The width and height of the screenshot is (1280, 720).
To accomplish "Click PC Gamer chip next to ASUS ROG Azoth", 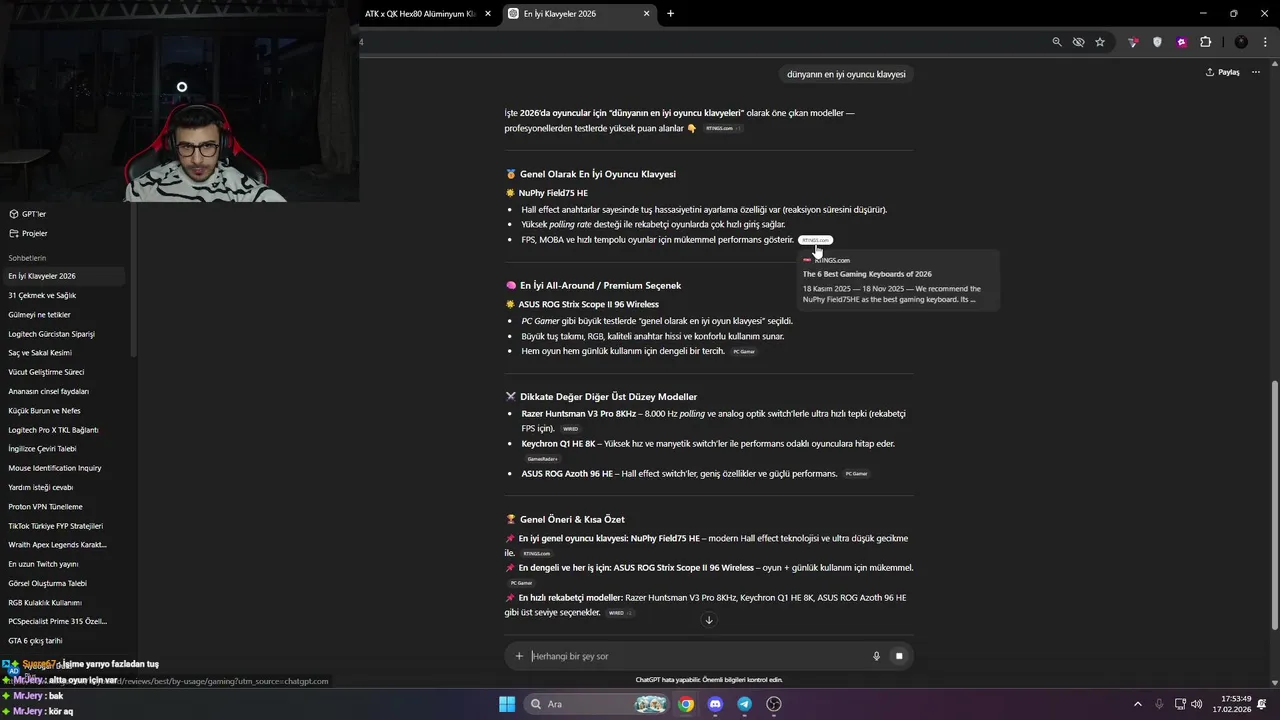I will tap(856, 474).
